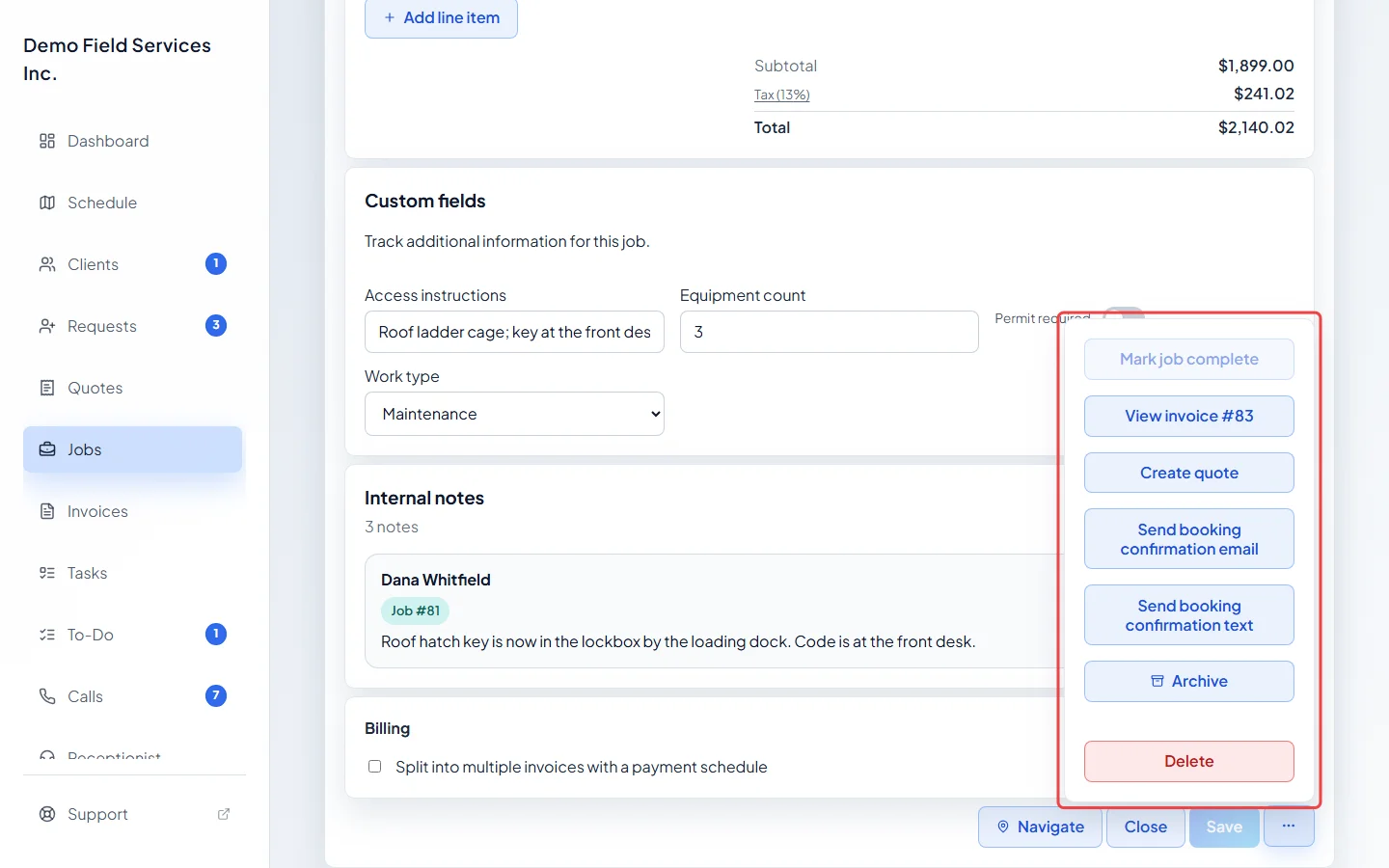Click the "3 notes" count text

click(392, 527)
